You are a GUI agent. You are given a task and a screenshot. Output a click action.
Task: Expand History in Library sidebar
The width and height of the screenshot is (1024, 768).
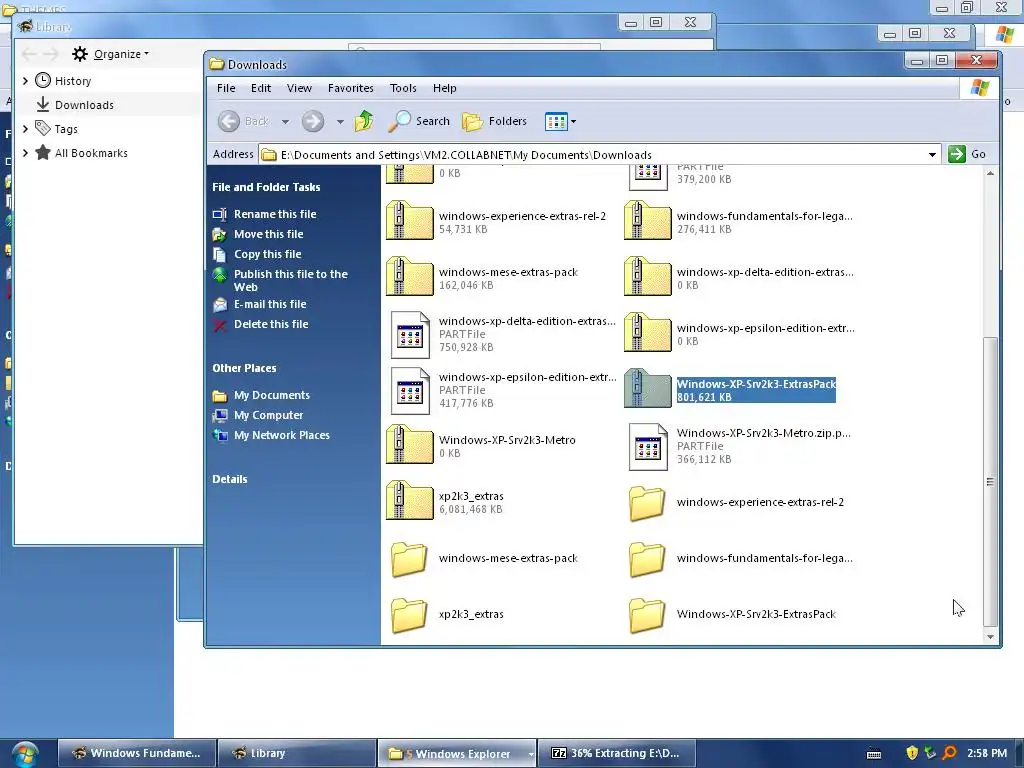[x=25, y=80]
